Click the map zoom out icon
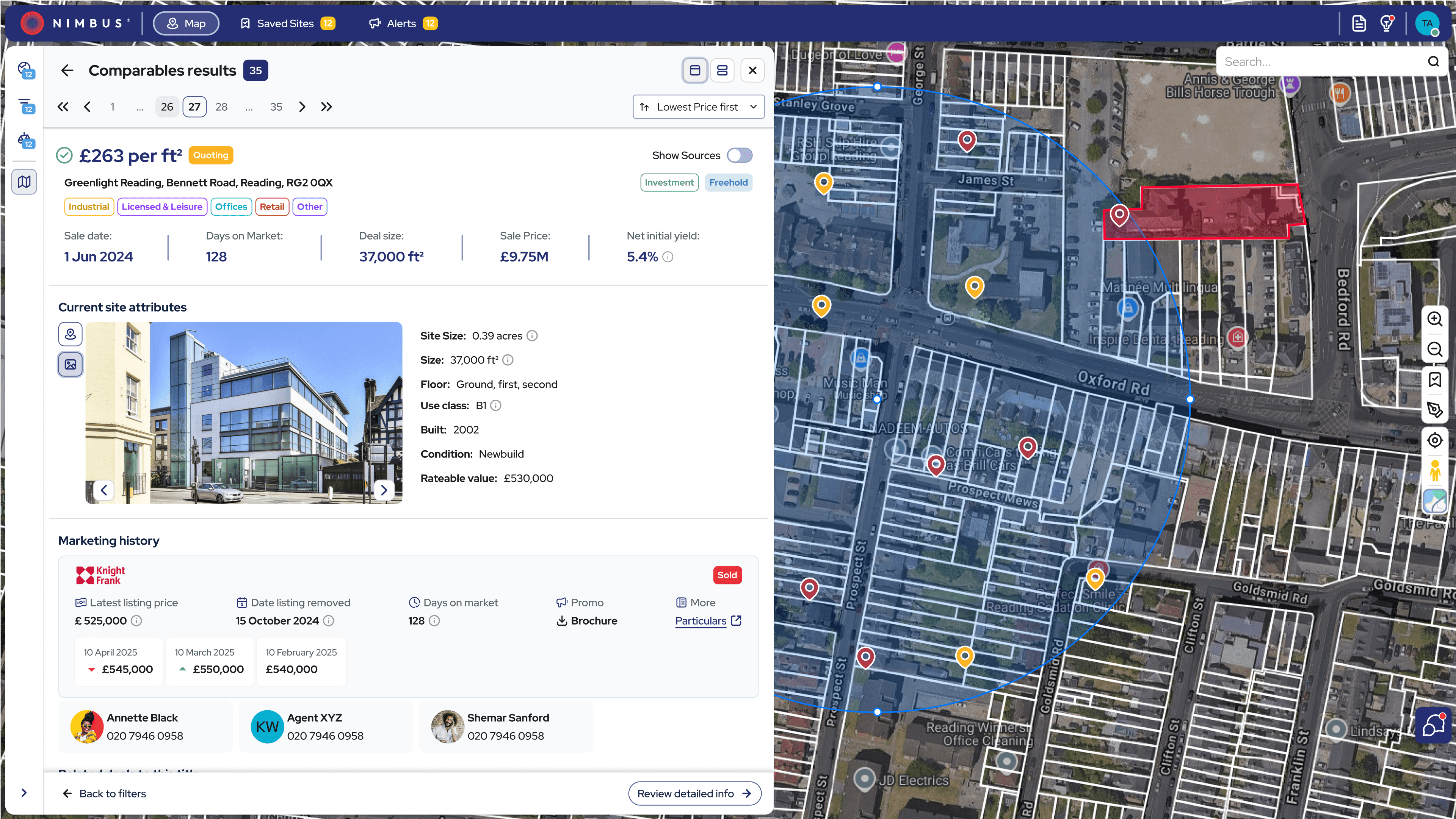Viewport: 1456px width, 819px height. point(1434,349)
